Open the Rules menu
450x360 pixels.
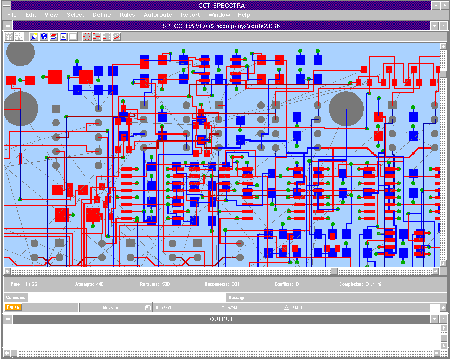127,15
